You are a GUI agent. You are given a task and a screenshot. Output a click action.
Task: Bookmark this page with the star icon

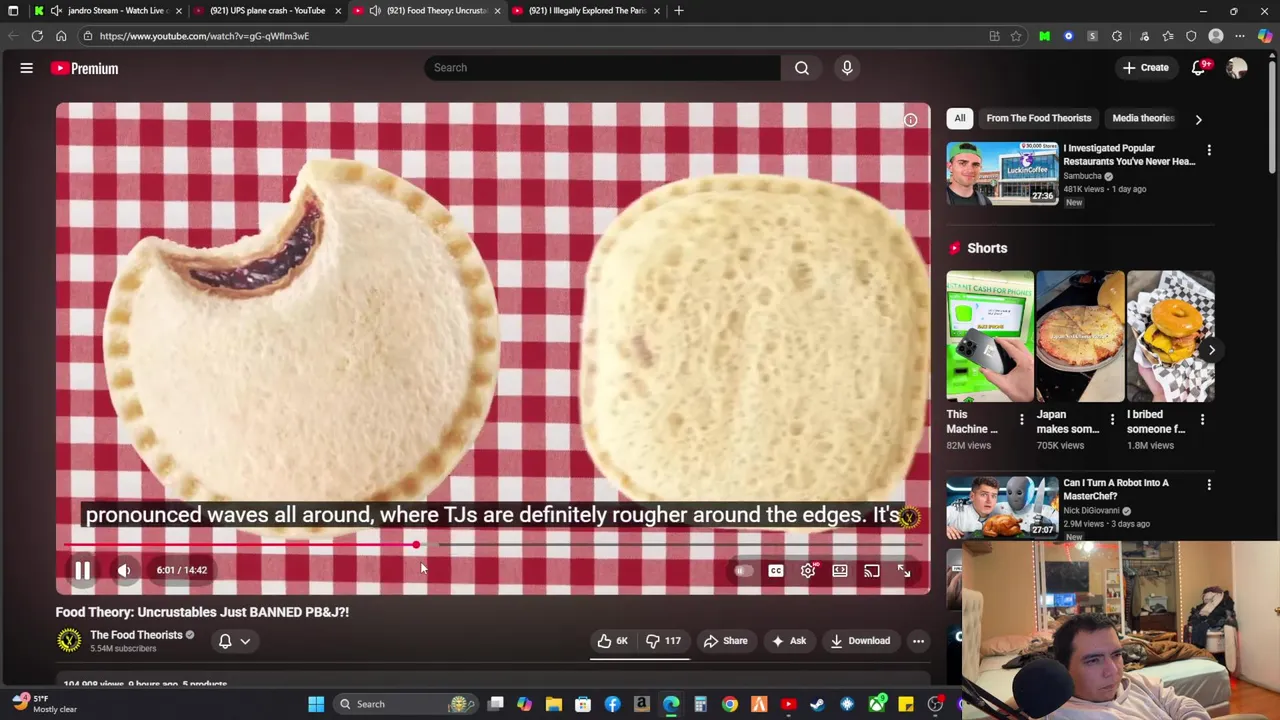[x=1016, y=36]
